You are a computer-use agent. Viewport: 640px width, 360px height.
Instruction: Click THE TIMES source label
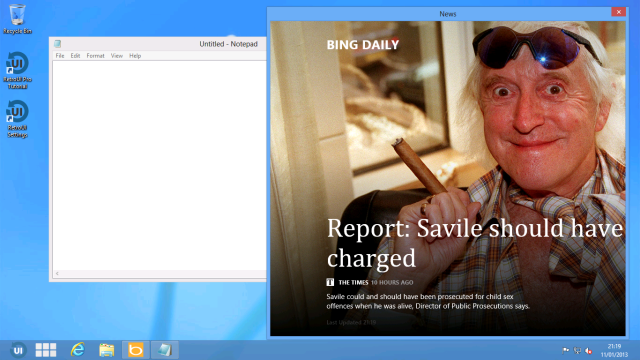[x=353, y=282]
